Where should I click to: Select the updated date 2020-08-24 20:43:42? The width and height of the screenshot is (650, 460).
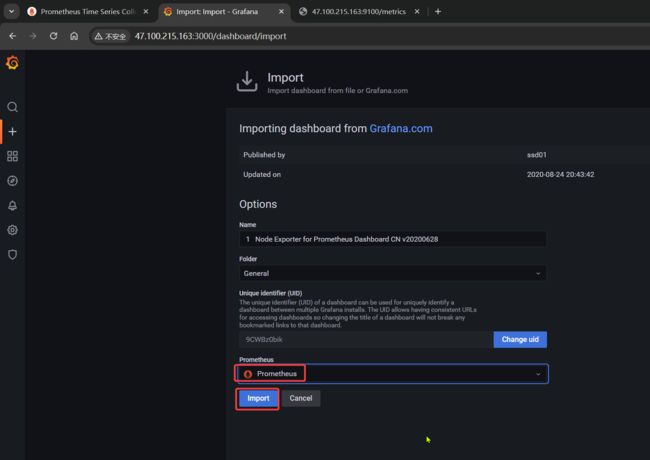pyautogui.click(x=560, y=175)
